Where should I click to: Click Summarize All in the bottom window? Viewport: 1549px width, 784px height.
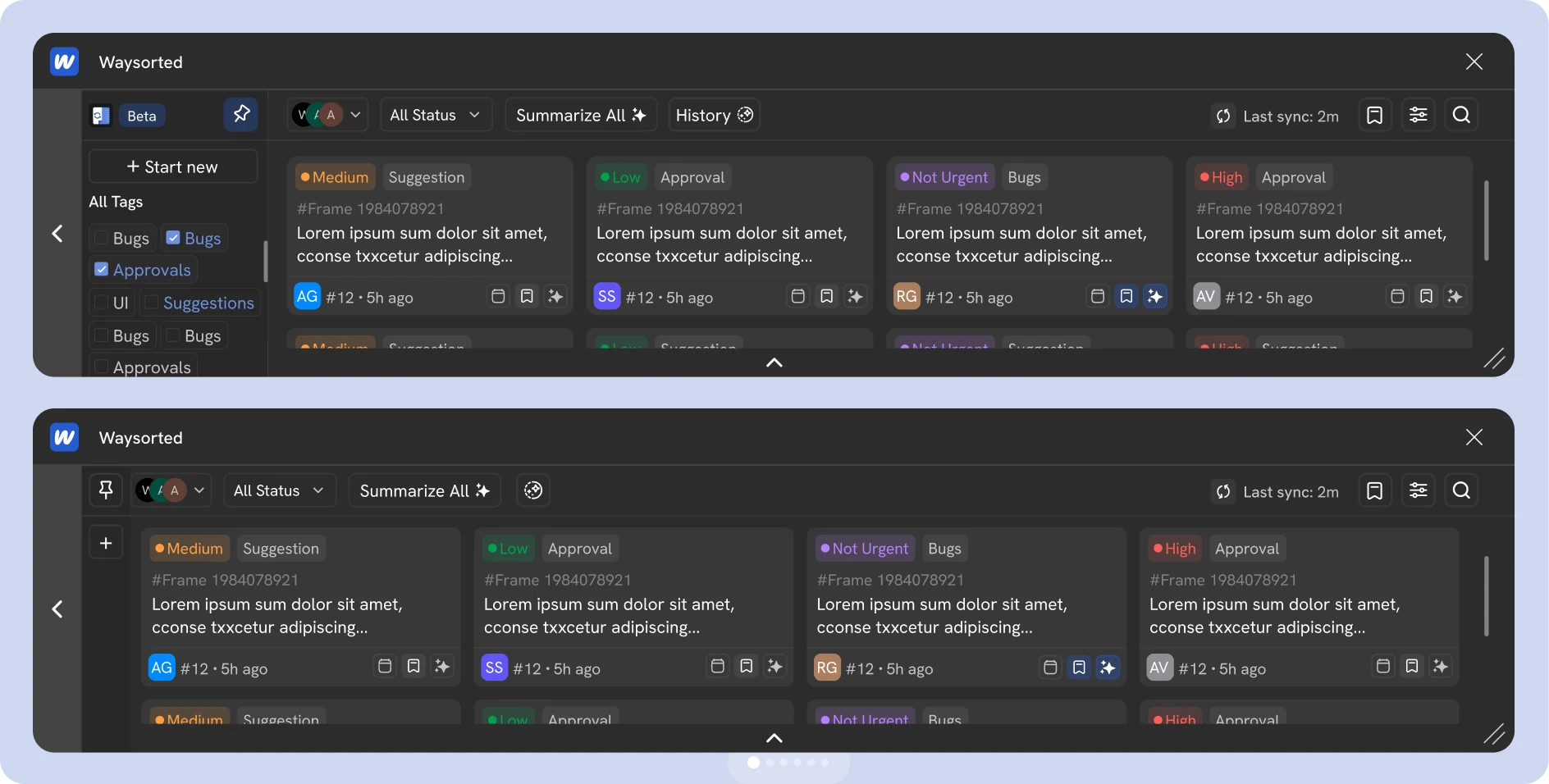click(x=425, y=490)
